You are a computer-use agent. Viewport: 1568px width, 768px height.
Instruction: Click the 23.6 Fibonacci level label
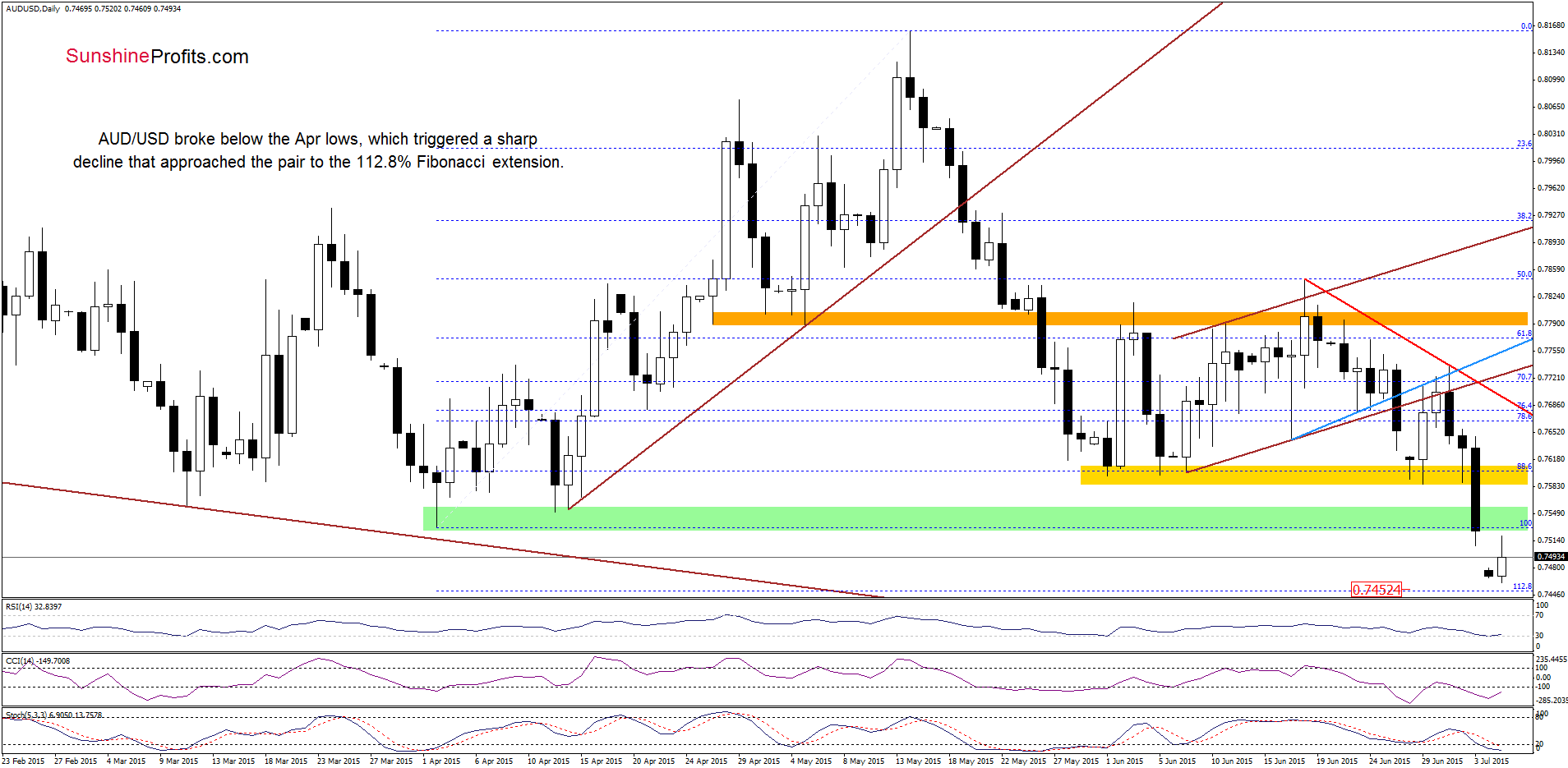point(1524,144)
